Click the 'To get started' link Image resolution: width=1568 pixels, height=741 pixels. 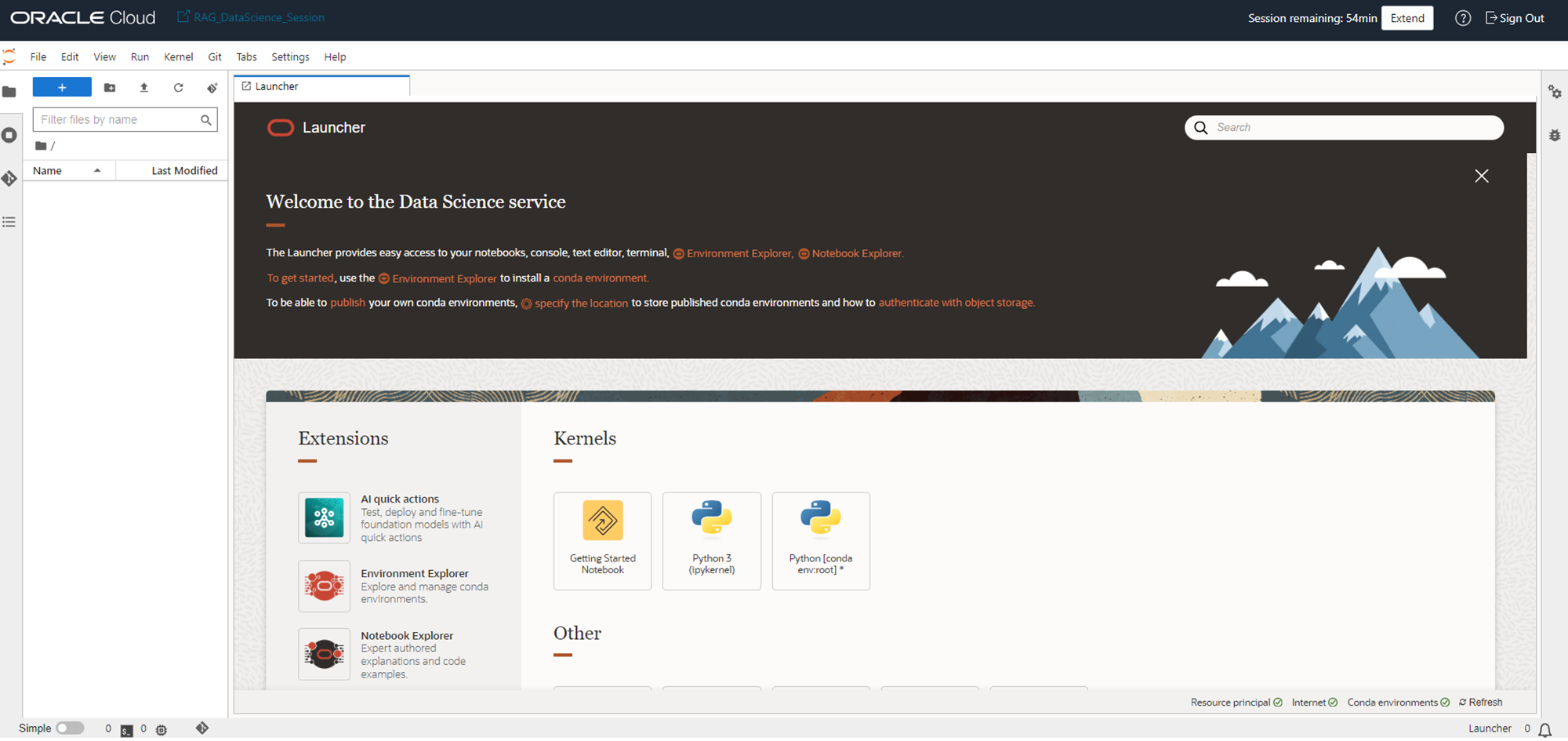300,278
